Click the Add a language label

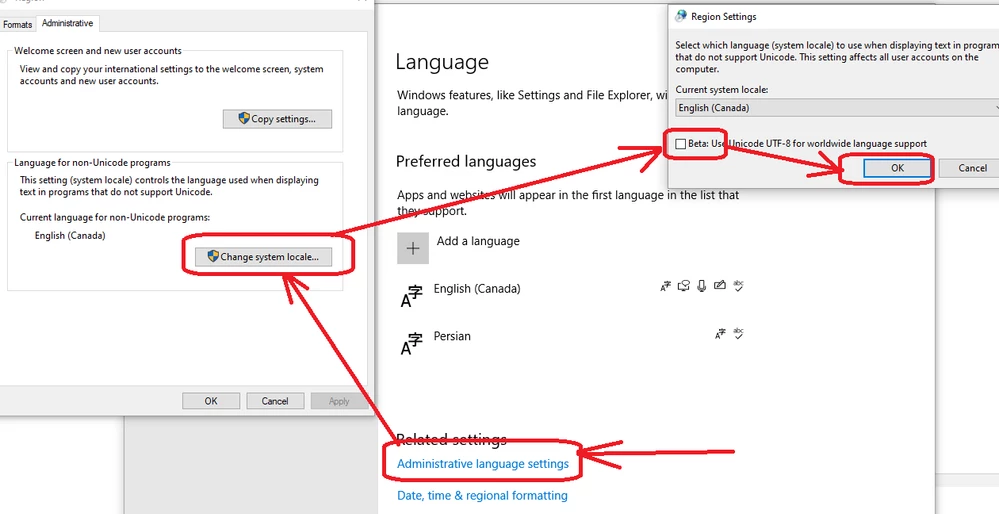tap(478, 241)
